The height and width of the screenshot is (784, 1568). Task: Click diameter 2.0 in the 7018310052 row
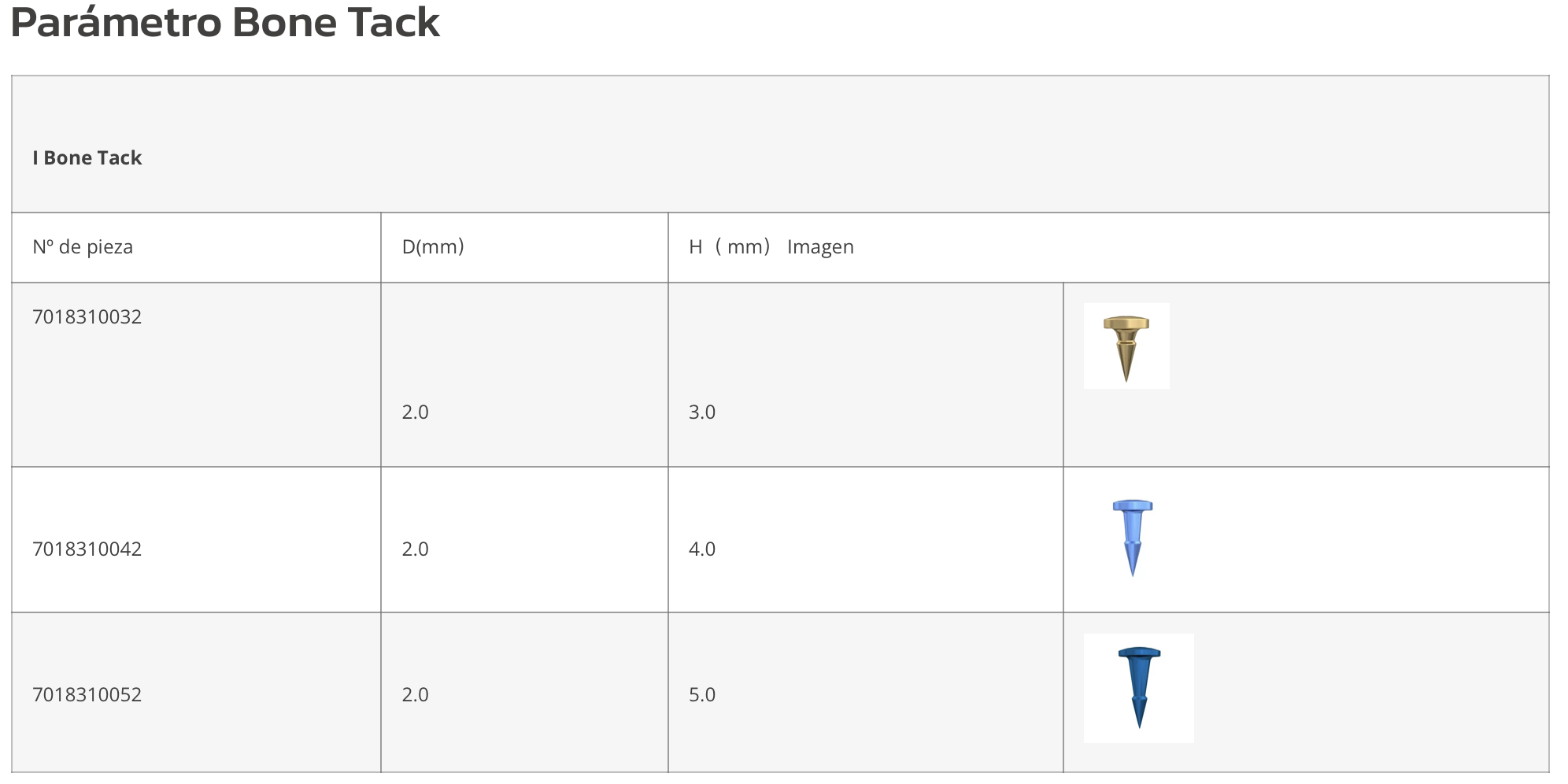click(x=415, y=694)
